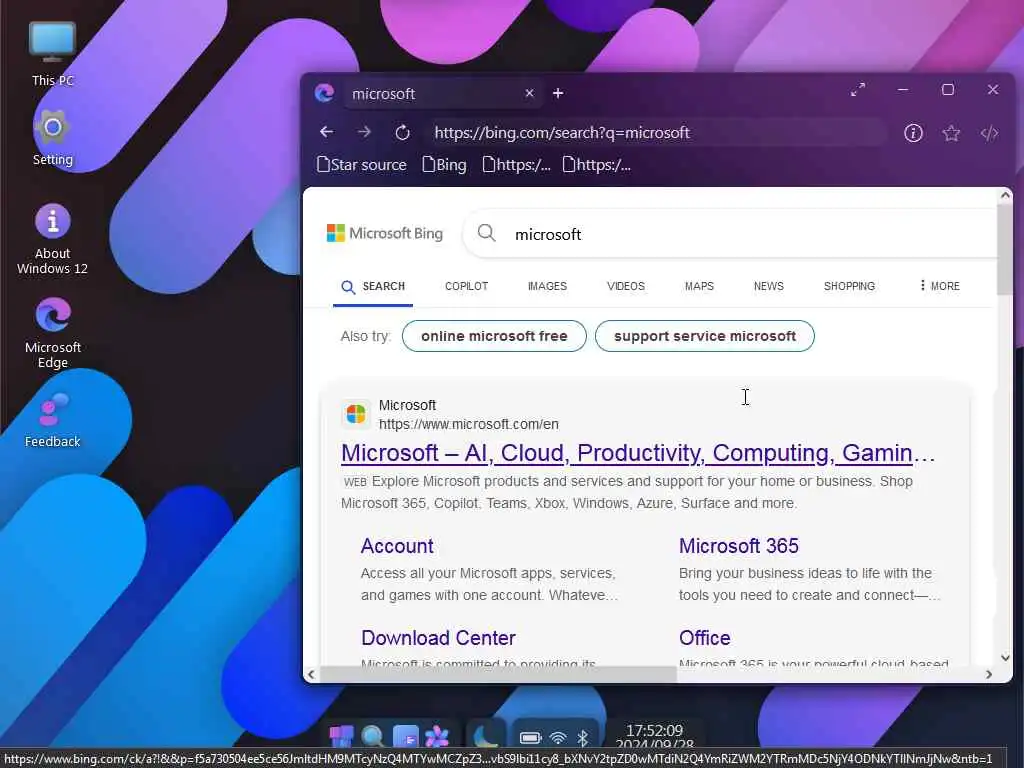This screenshot has width=1024, height=768.
Task: Open the taskbar clock
Action: (654, 737)
